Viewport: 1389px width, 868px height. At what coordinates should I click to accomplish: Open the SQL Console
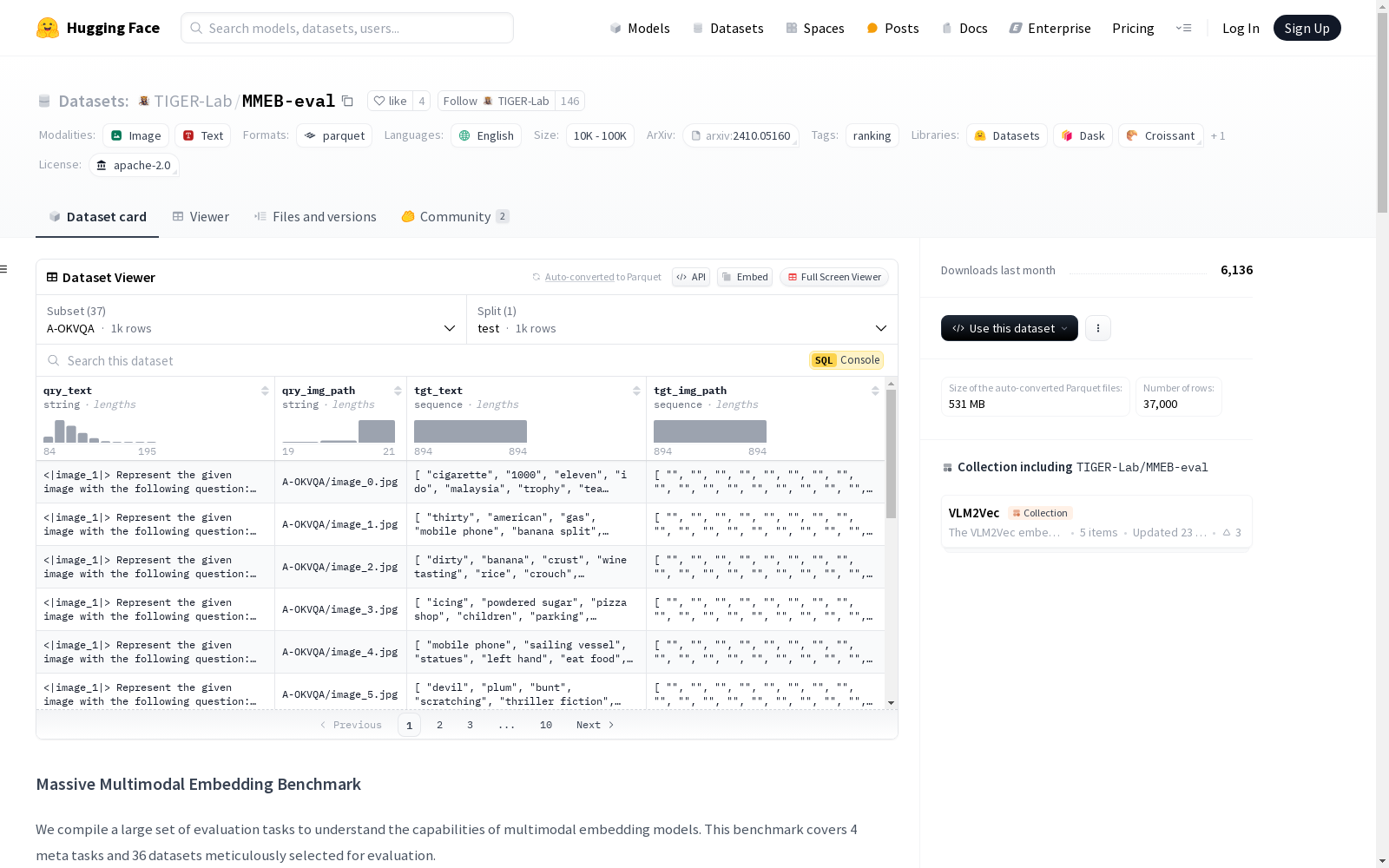(x=846, y=360)
